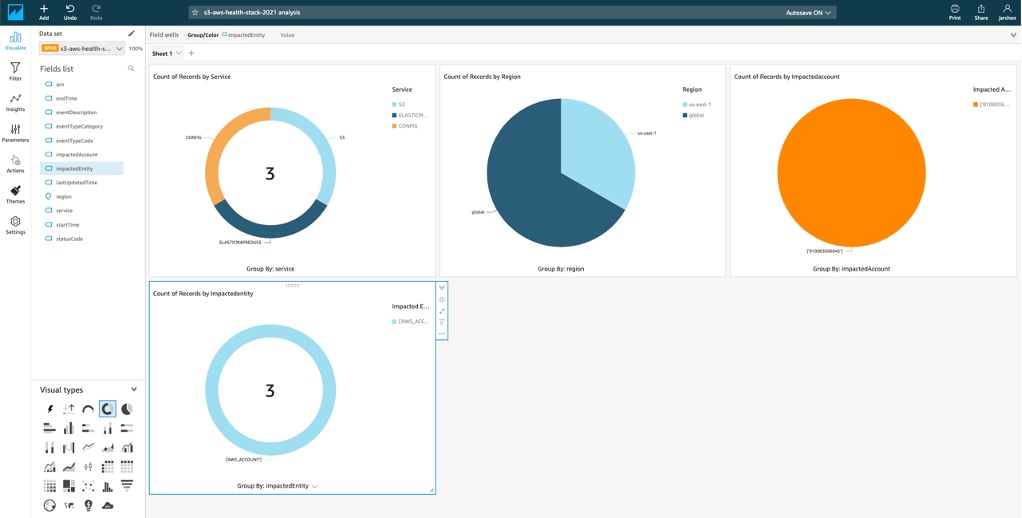1022x518 pixels.
Task: Click the orange CONFIG legend swatch
Action: (x=394, y=126)
